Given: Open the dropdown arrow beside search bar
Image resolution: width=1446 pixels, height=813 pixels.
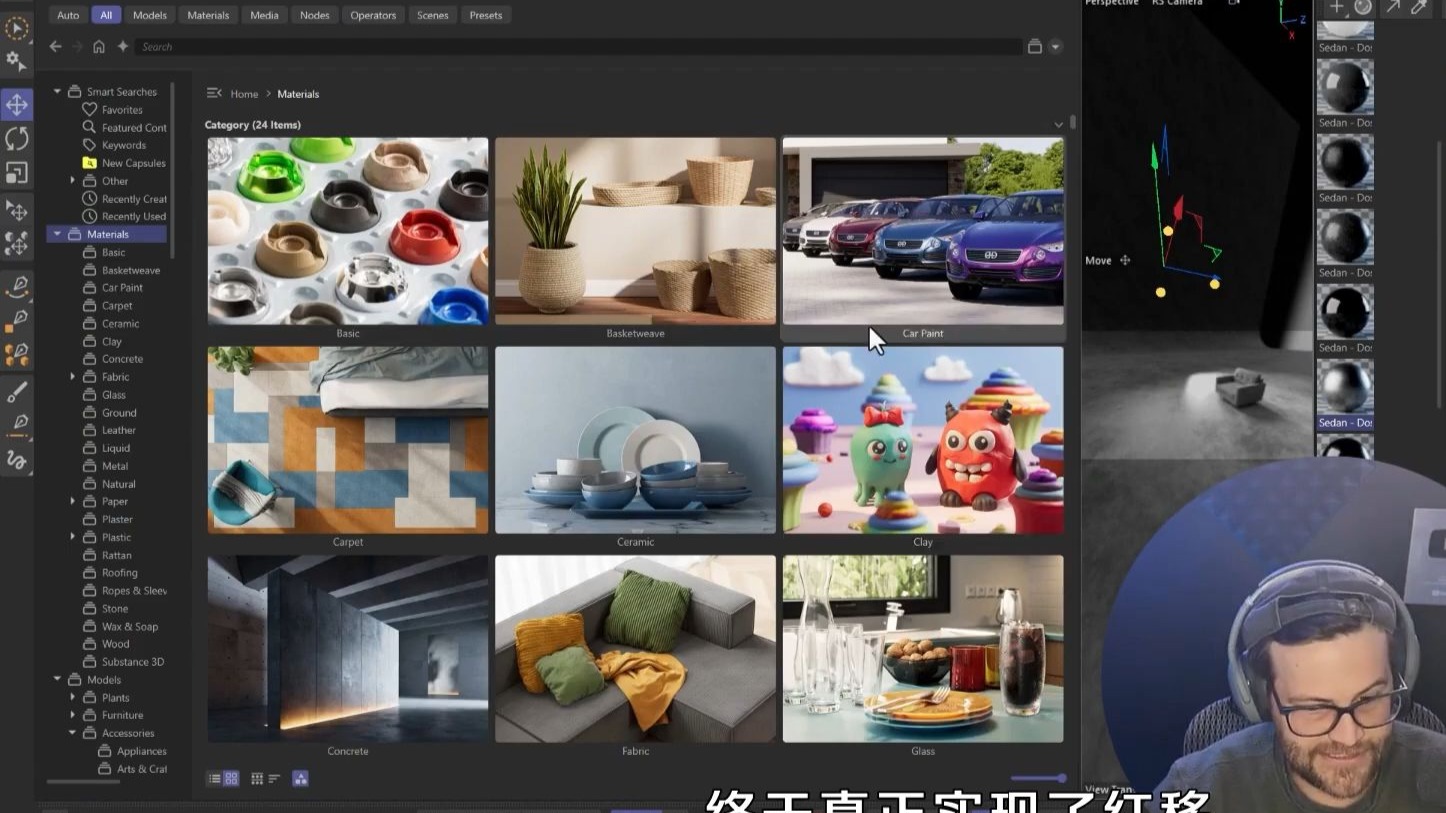Looking at the screenshot, I should [1055, 46].
